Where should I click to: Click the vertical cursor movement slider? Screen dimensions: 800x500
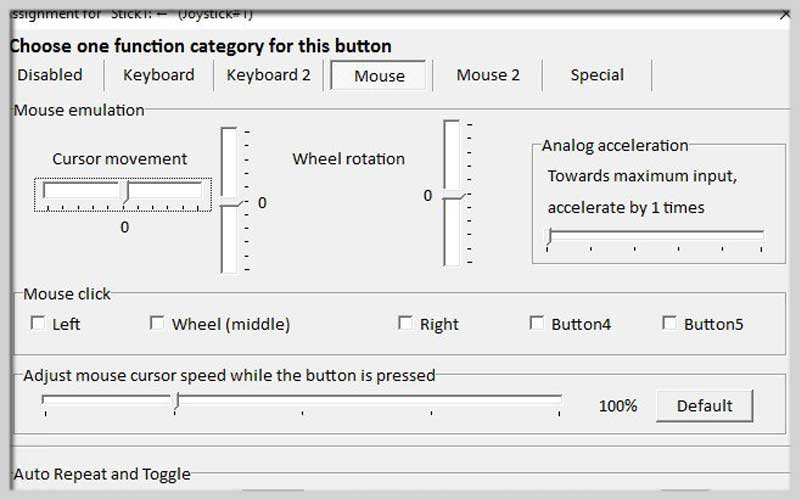click(230, 201)
